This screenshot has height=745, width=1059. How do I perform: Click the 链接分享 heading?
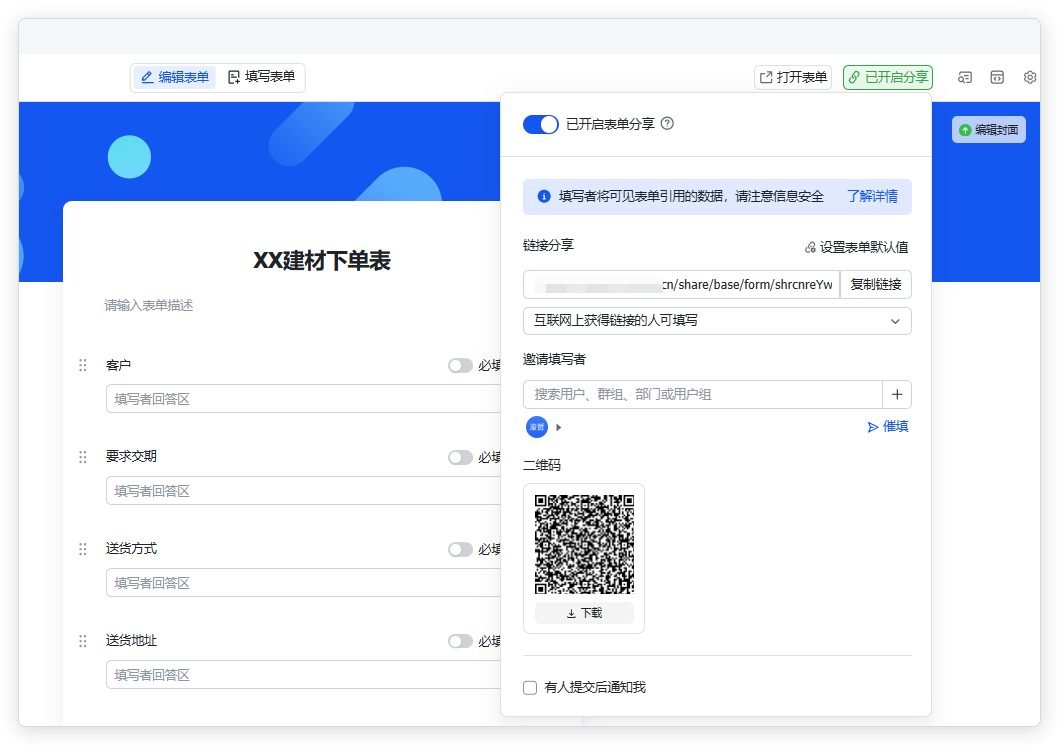pyautogui.click(x=548, y=245)
